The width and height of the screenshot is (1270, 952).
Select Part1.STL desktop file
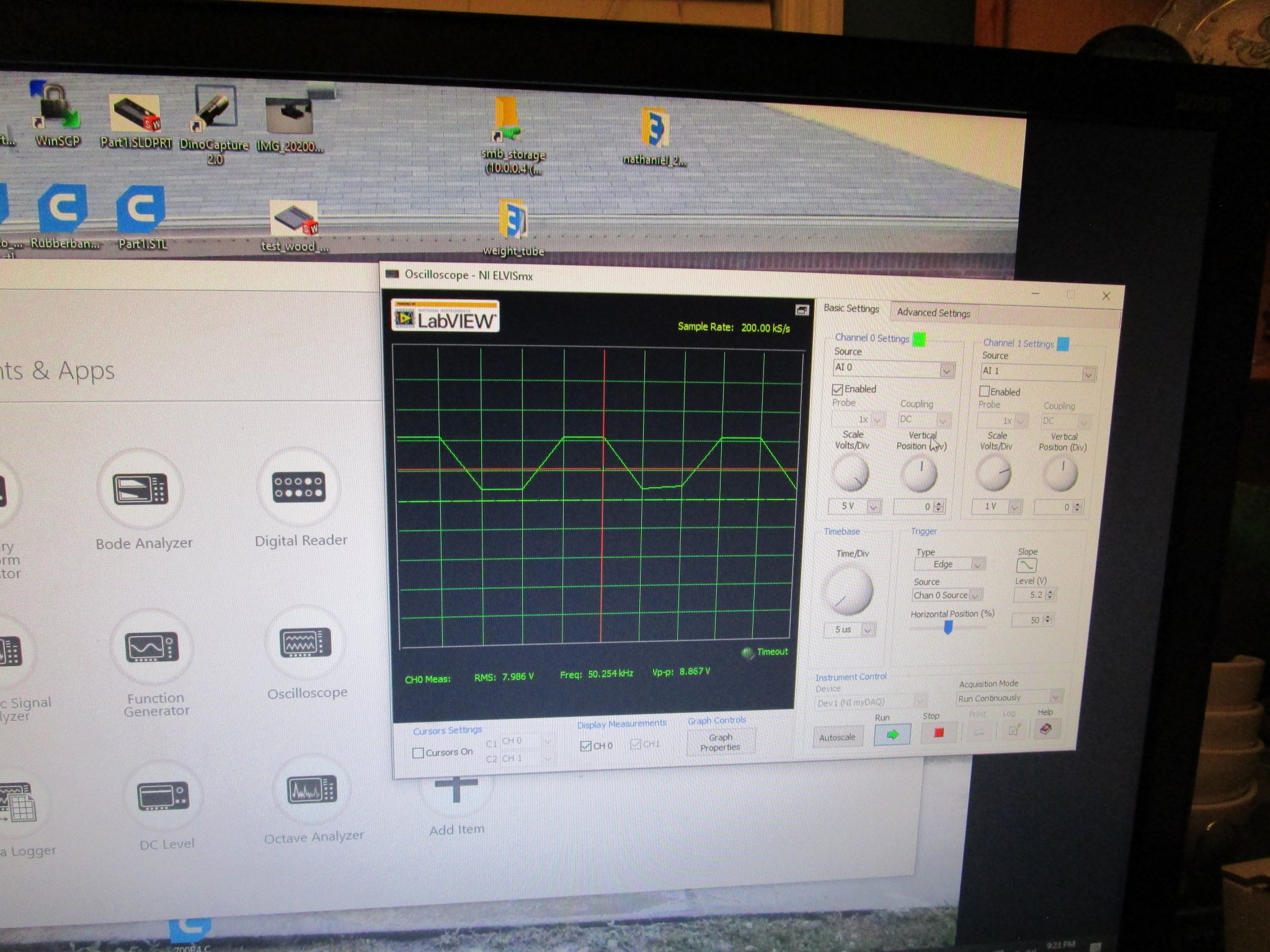pos(143,217)
